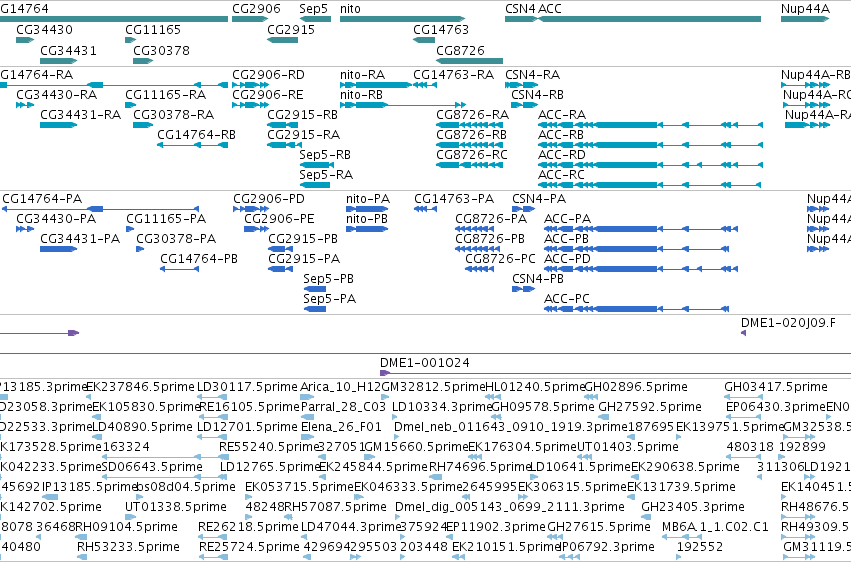
Task: Open transcript label nito-RB
Action: tap(361, 94)
